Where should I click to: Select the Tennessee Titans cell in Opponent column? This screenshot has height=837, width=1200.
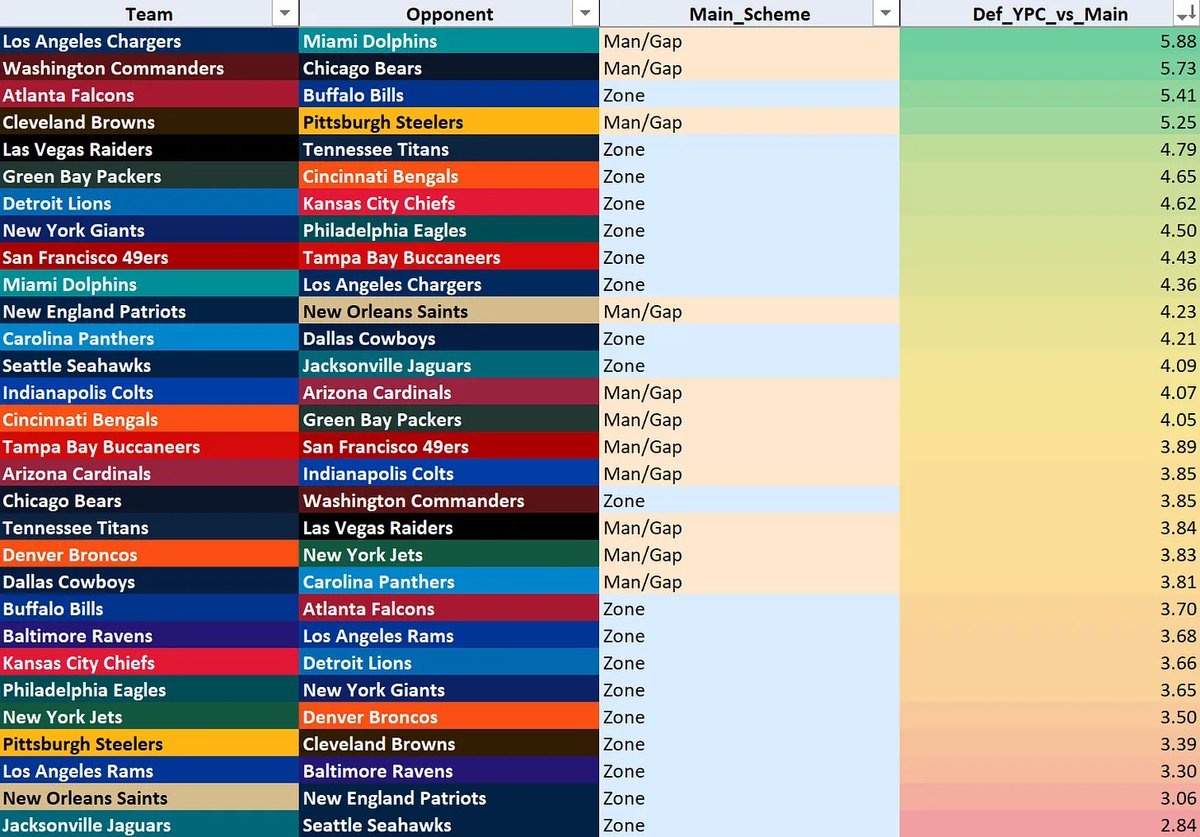coord(449,150)
